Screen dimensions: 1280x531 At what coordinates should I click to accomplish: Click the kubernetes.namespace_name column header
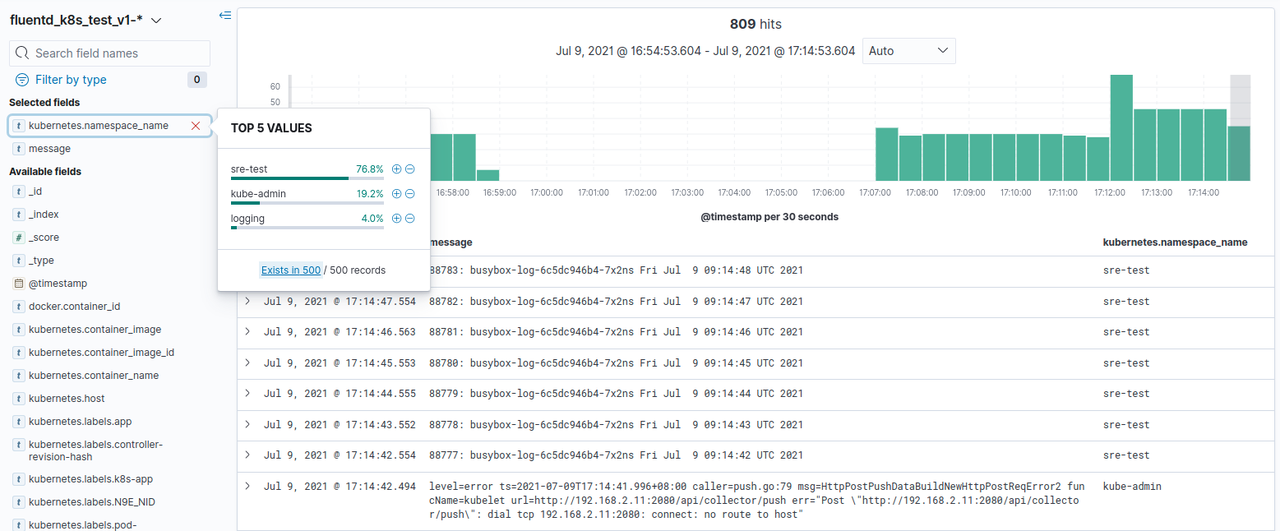tap(1174, 242)
